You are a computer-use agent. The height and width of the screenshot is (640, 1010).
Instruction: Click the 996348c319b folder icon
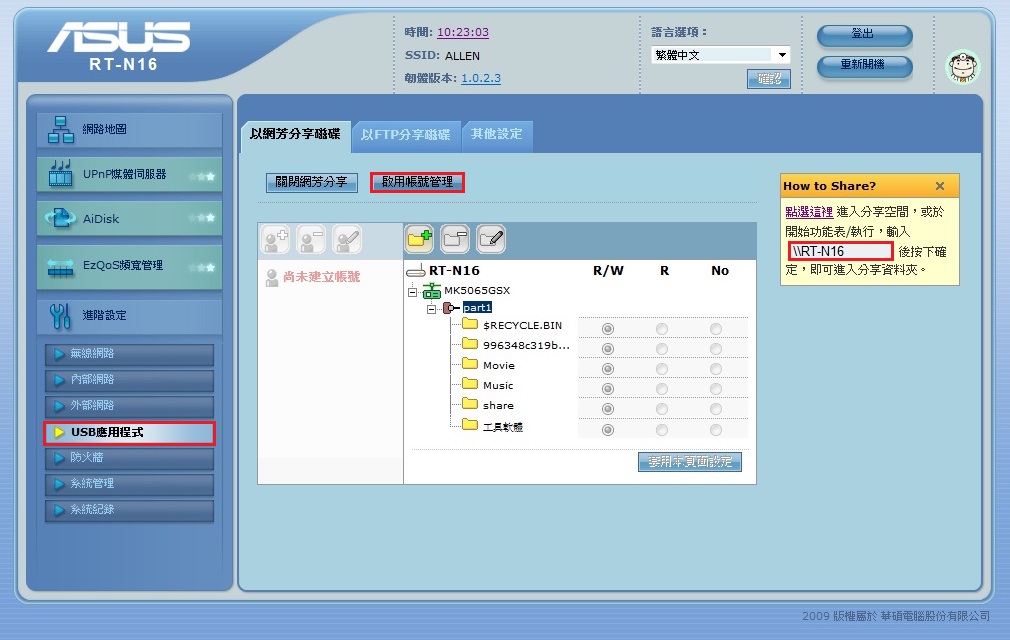(470, 344)
